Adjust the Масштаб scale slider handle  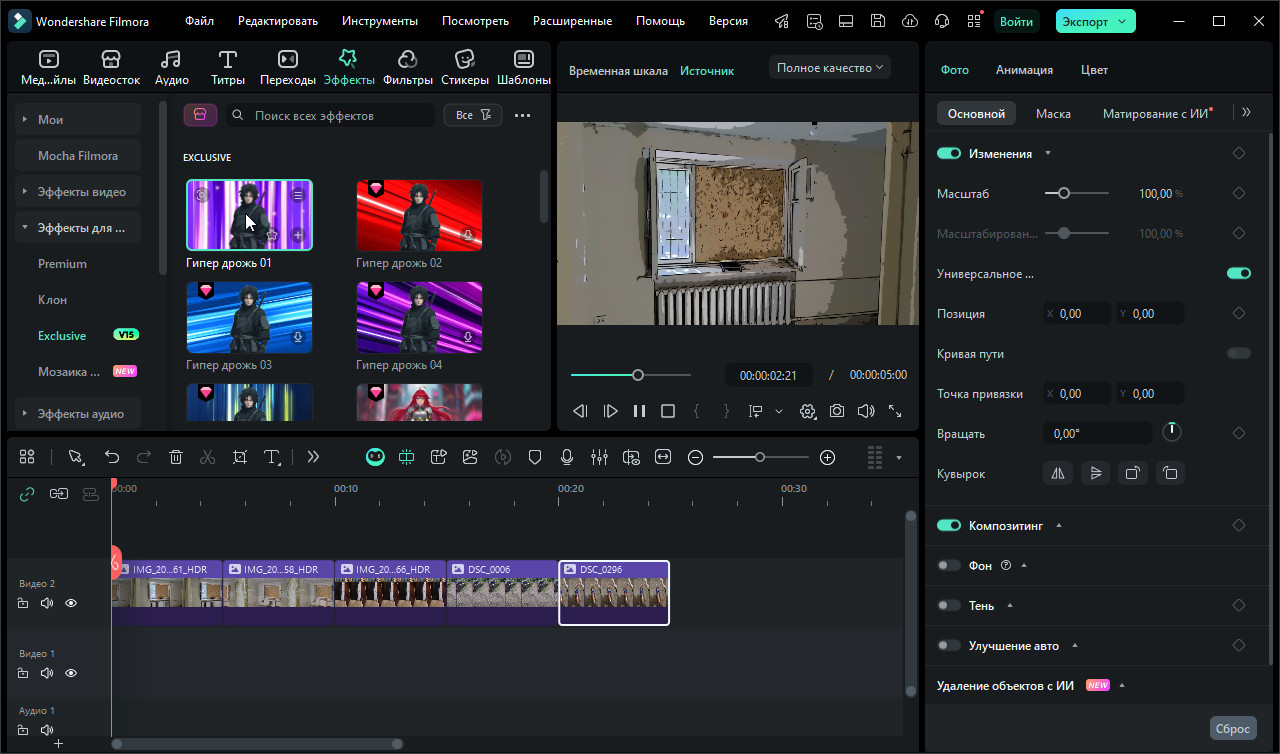click(x=1064, y=194)
